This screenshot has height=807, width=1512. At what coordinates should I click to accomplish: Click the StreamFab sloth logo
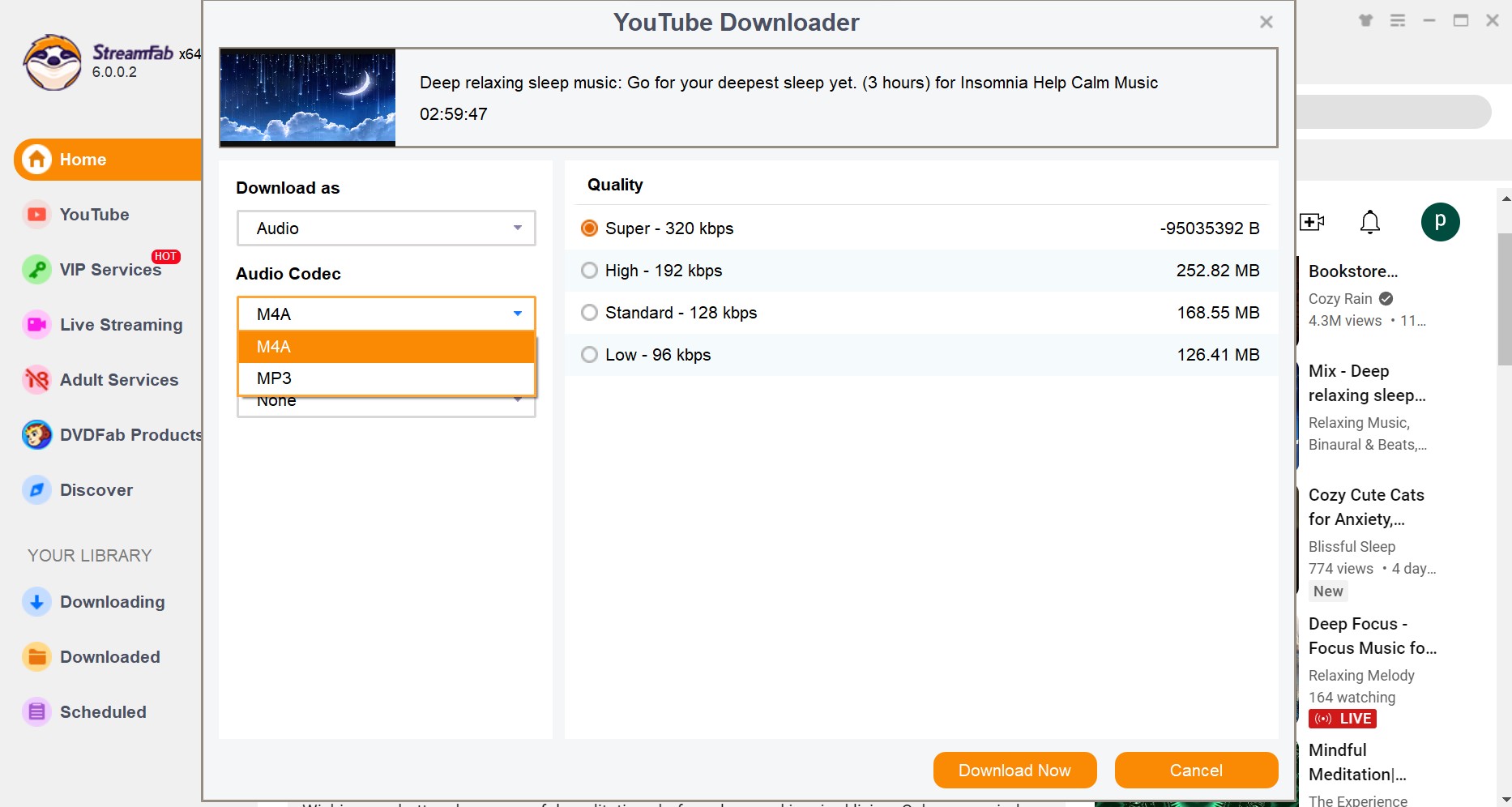53,62
